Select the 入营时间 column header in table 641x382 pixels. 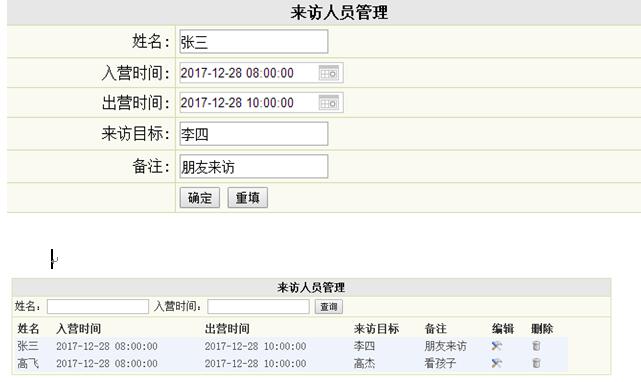pyautogui.click(x=78, y=329)
